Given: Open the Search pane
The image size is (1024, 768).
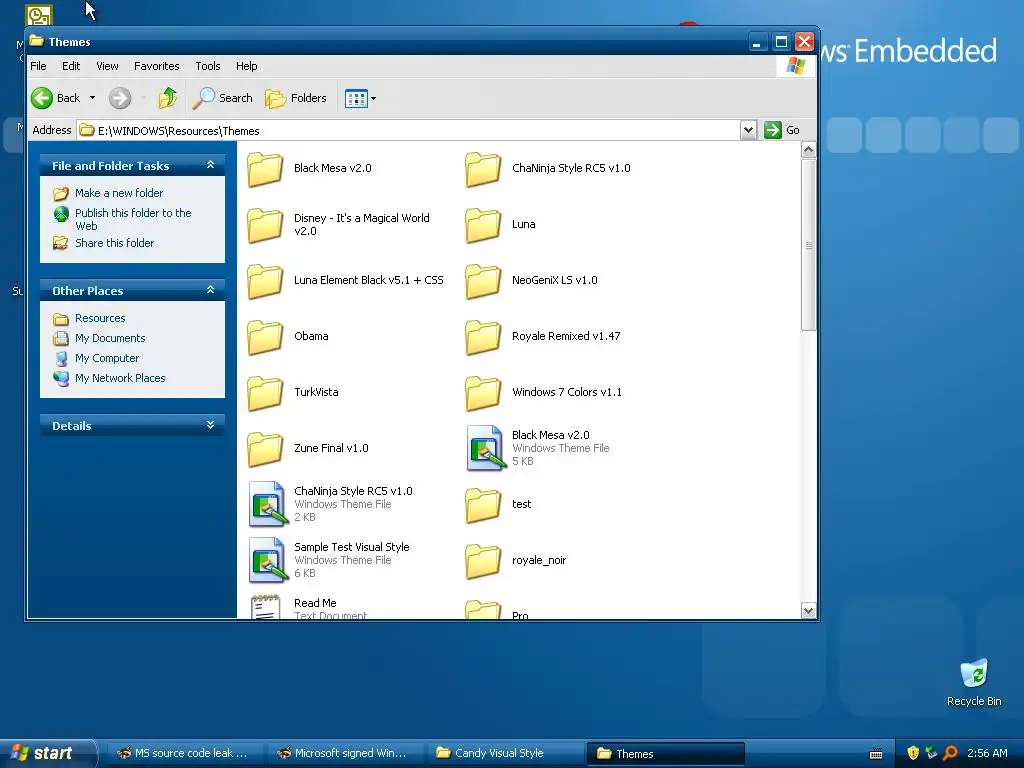Looking at the screenshot, I should tap(223, 98).
